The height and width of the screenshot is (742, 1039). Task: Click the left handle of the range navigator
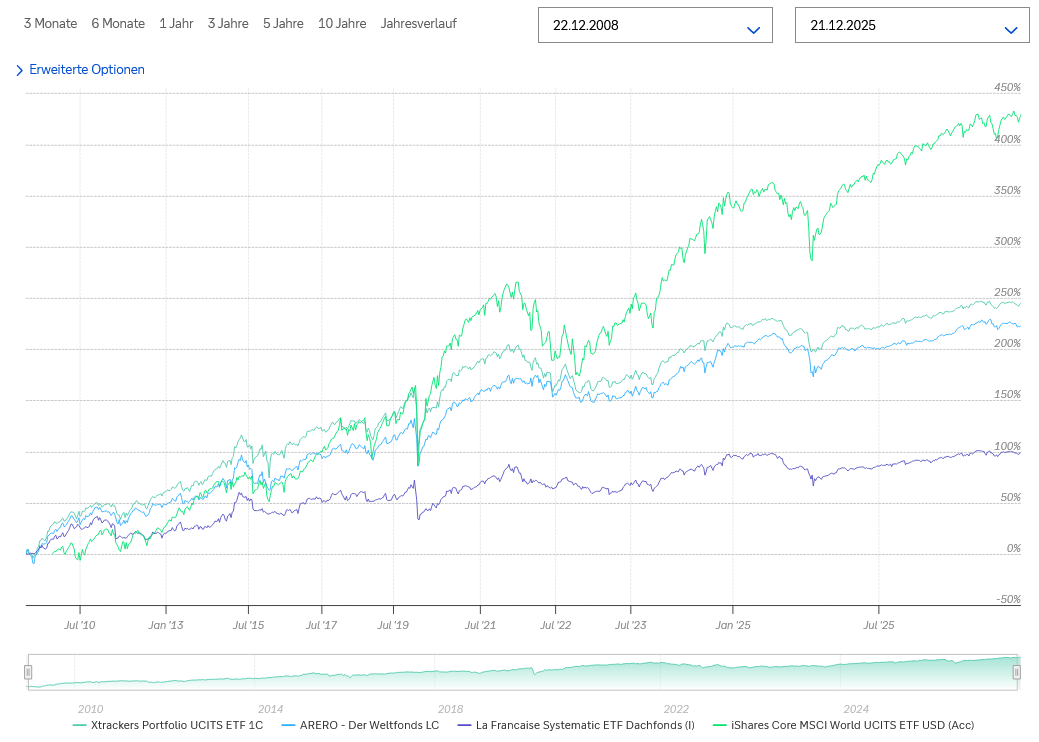(x=29, y=672)
